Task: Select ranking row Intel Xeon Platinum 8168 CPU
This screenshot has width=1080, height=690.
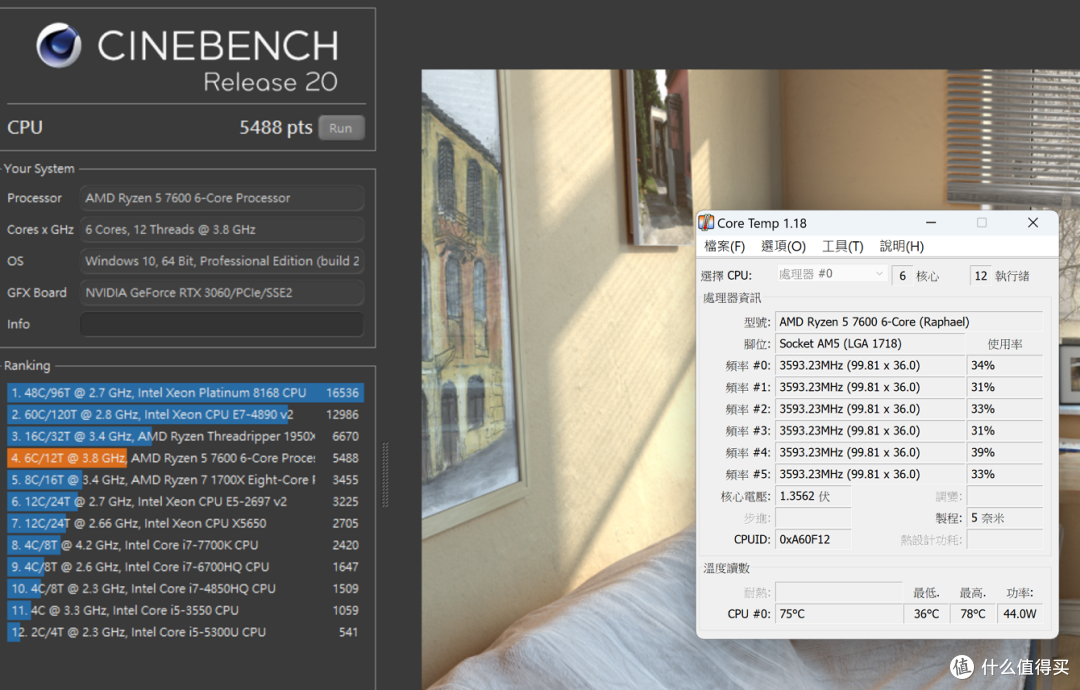Action: (185, 393)
